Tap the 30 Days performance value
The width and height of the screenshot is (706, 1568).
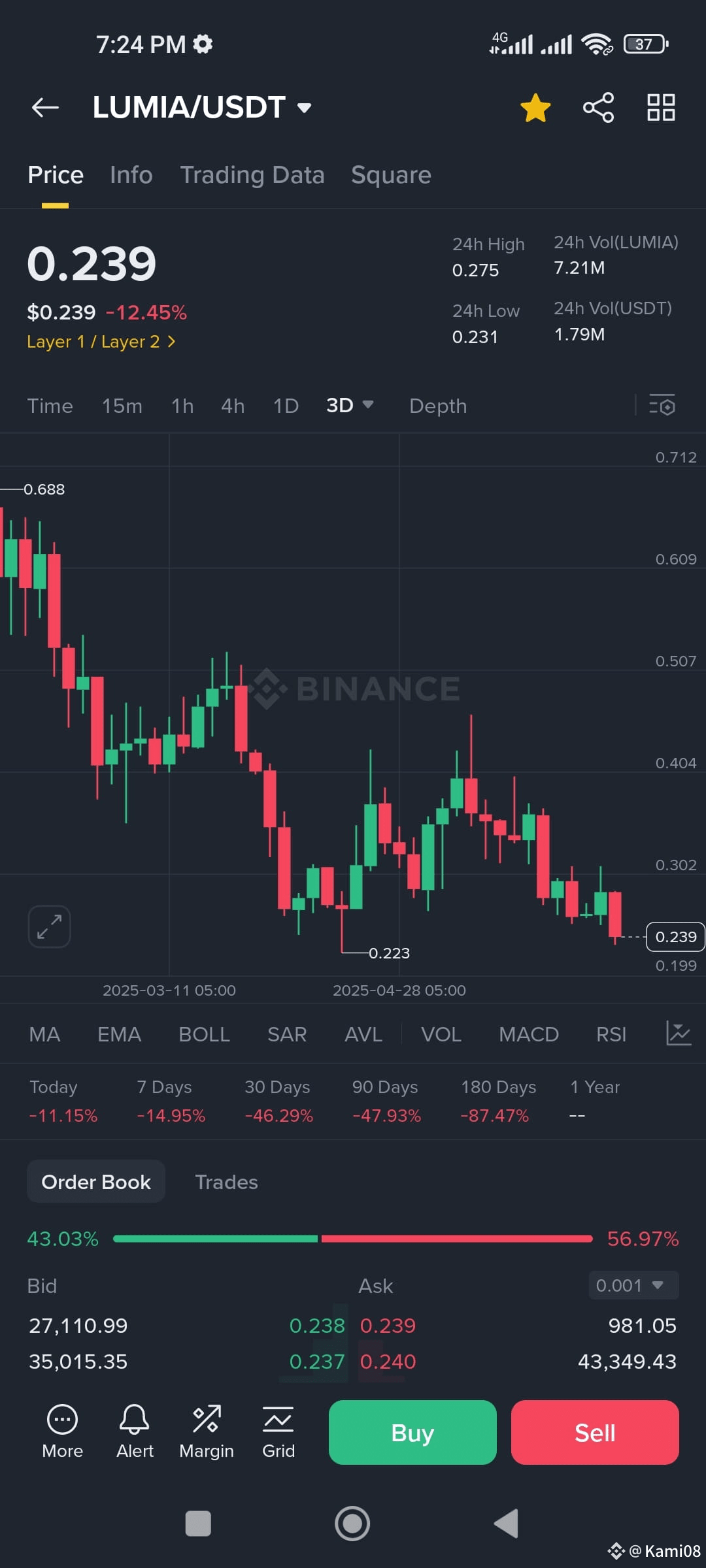(x=278, y=1115)
